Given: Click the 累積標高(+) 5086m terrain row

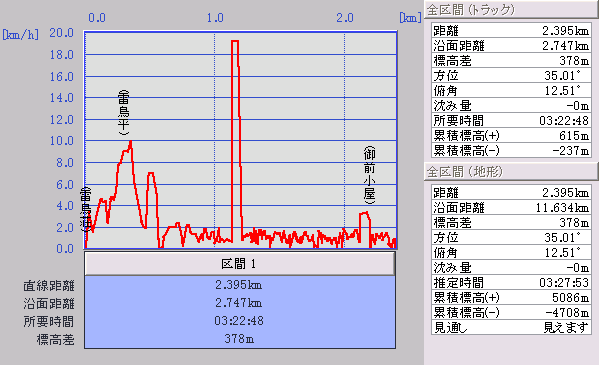Looking at the screenshot, I should click(x=511, y=298).
